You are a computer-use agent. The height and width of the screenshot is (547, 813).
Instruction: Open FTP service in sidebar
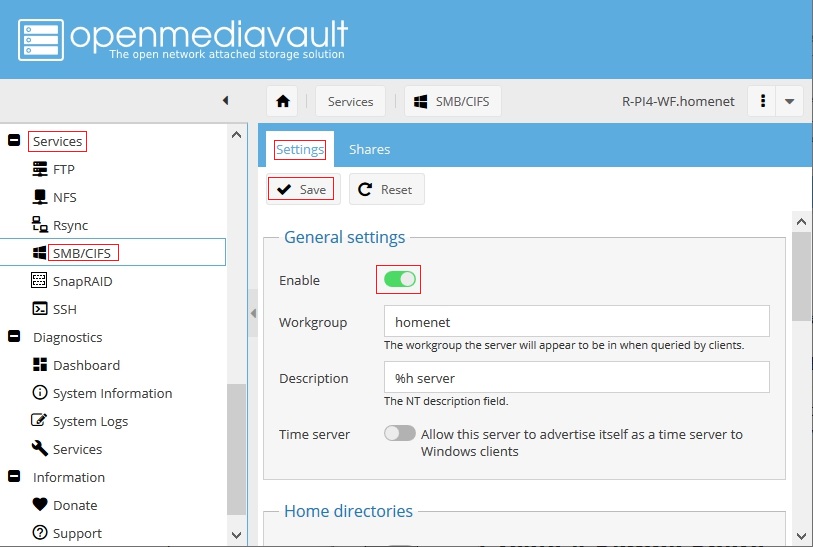click(63, 169)
